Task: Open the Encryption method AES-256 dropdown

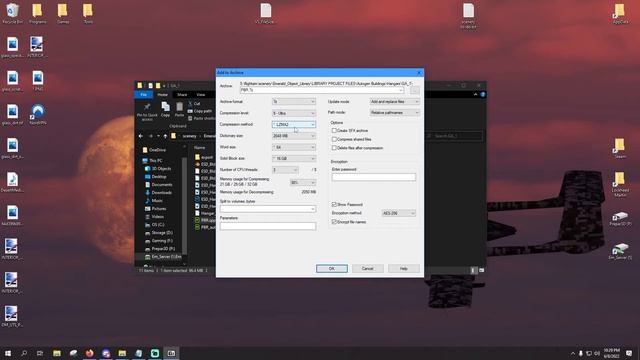Action: point(399,213)
